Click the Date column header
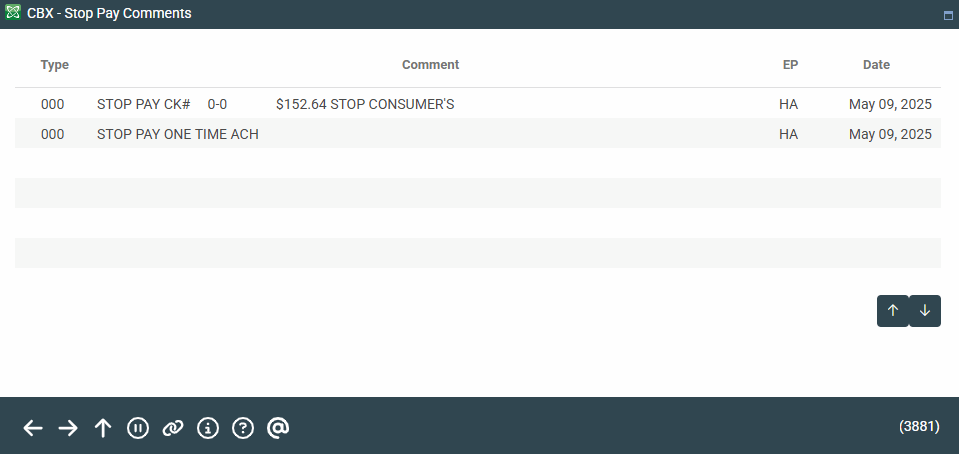 pyautogui.click(x=876, y=65)
